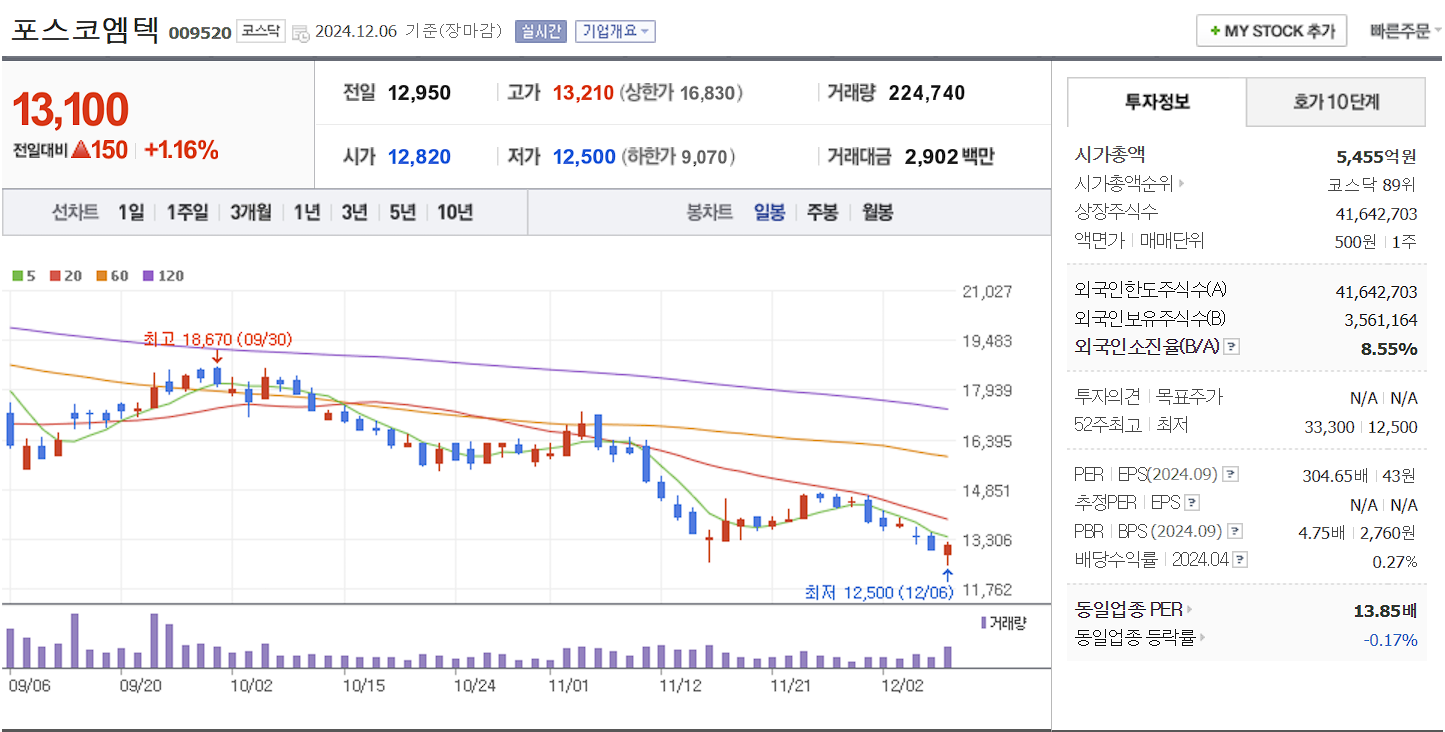
Task: Click the BPS(2024.09) question mark icon
Action: [1235, 531]
